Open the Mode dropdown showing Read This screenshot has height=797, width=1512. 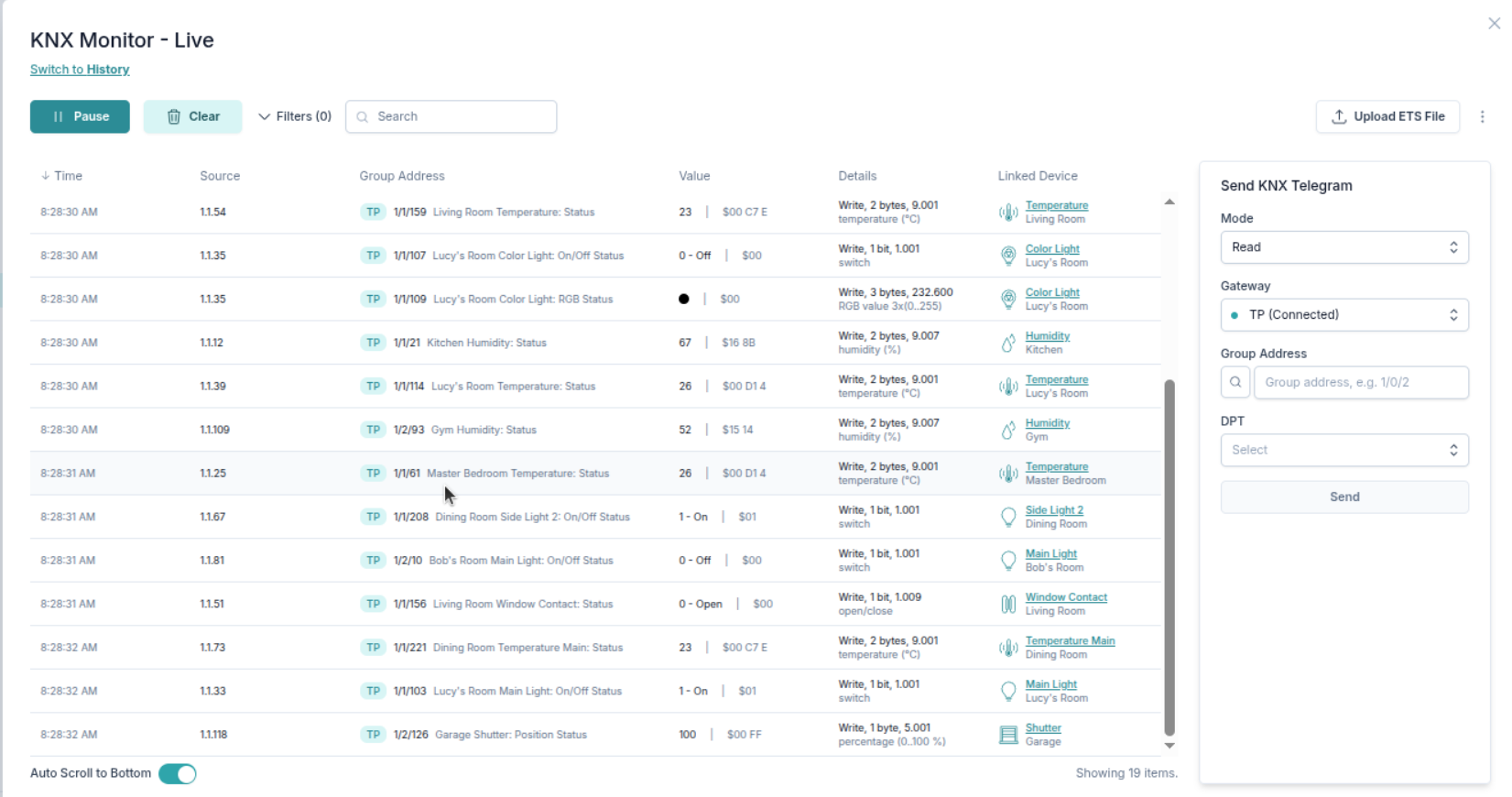point(1343,247)
